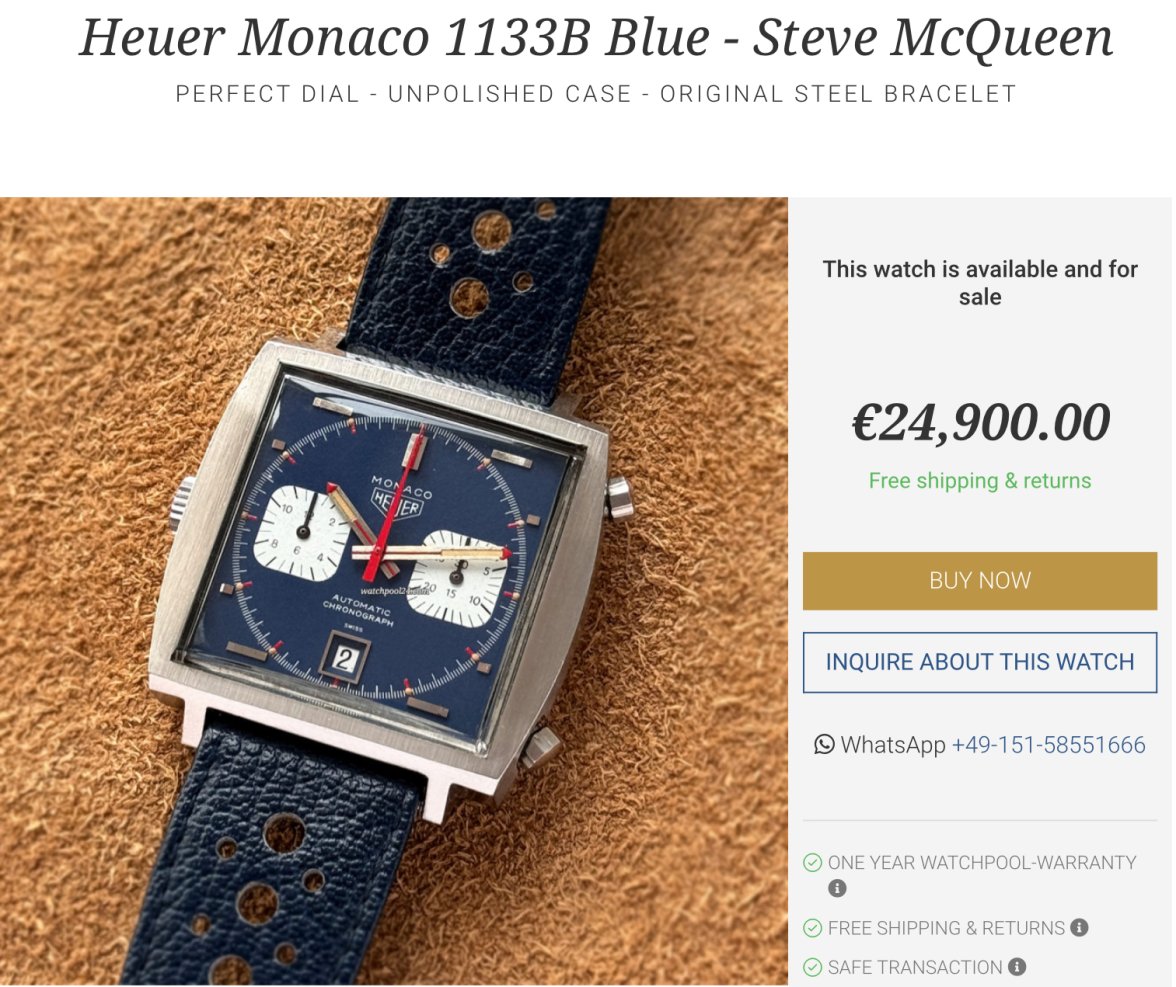Click the SAFE TRANSACTION label
This screenshot has width=1176, height=987.
pyautogui.click(x=914, y=967)
